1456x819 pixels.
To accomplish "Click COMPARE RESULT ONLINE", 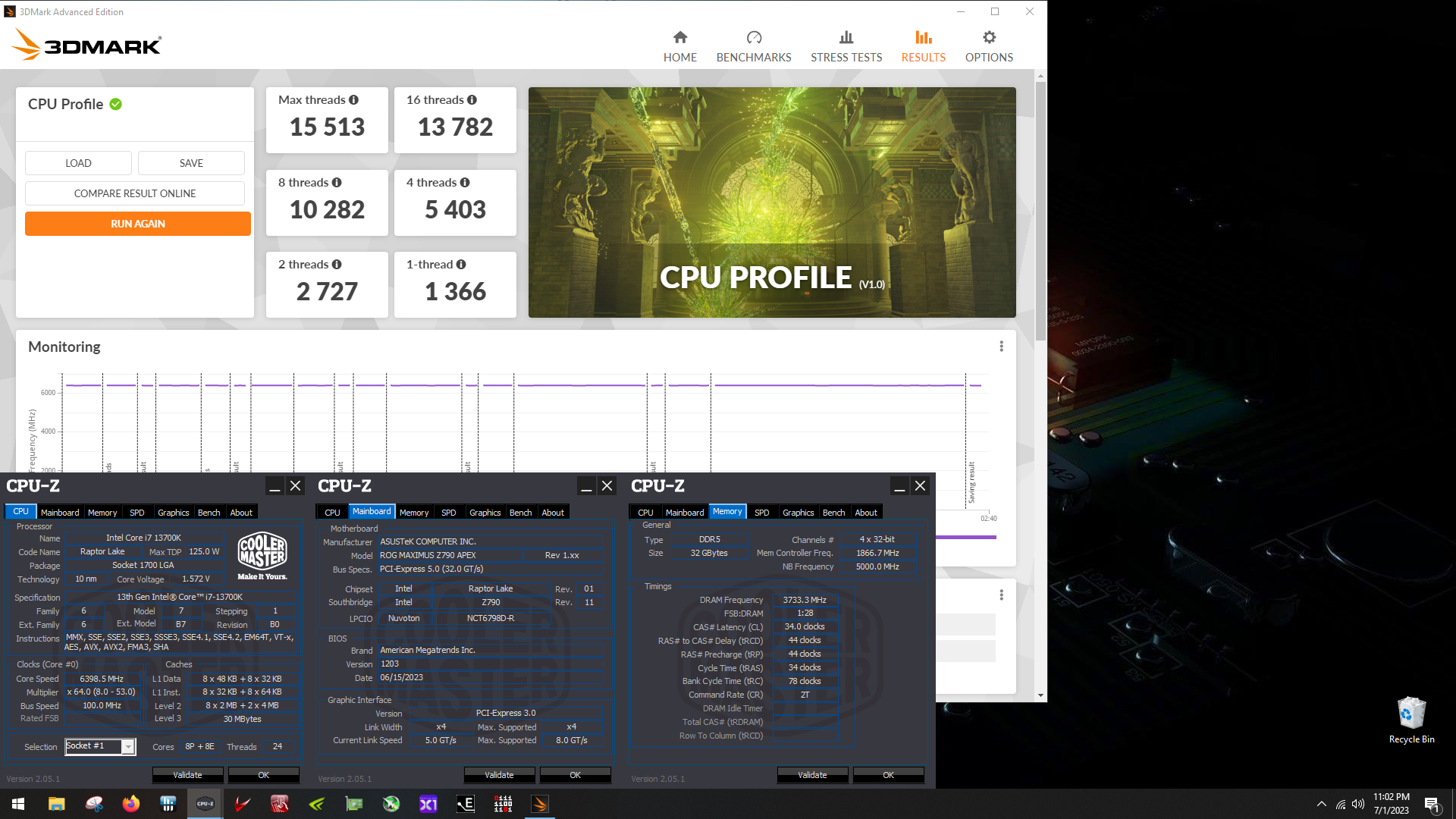I will (135, 193).
